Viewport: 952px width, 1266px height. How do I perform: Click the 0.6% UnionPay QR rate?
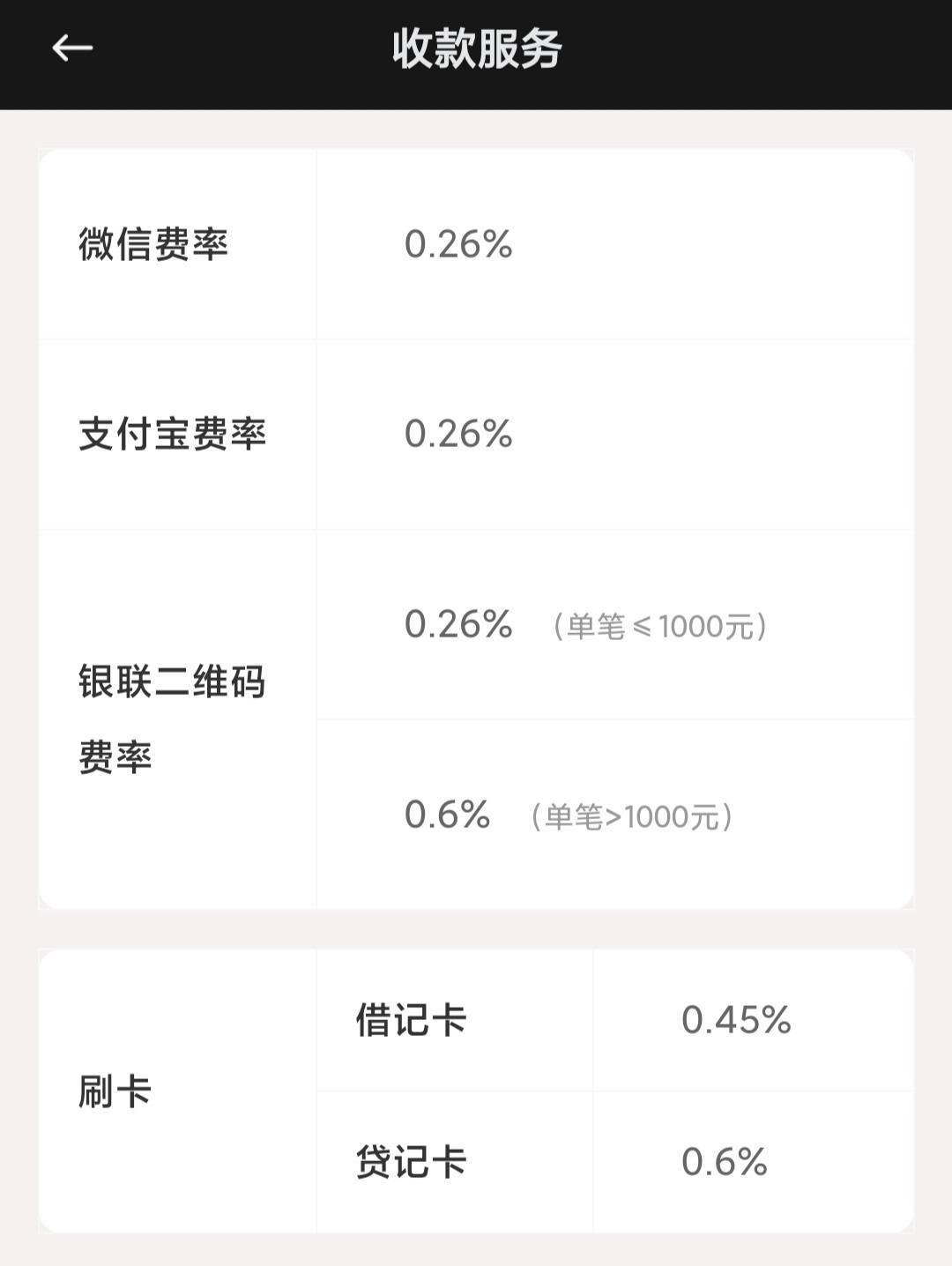(447, 815)
